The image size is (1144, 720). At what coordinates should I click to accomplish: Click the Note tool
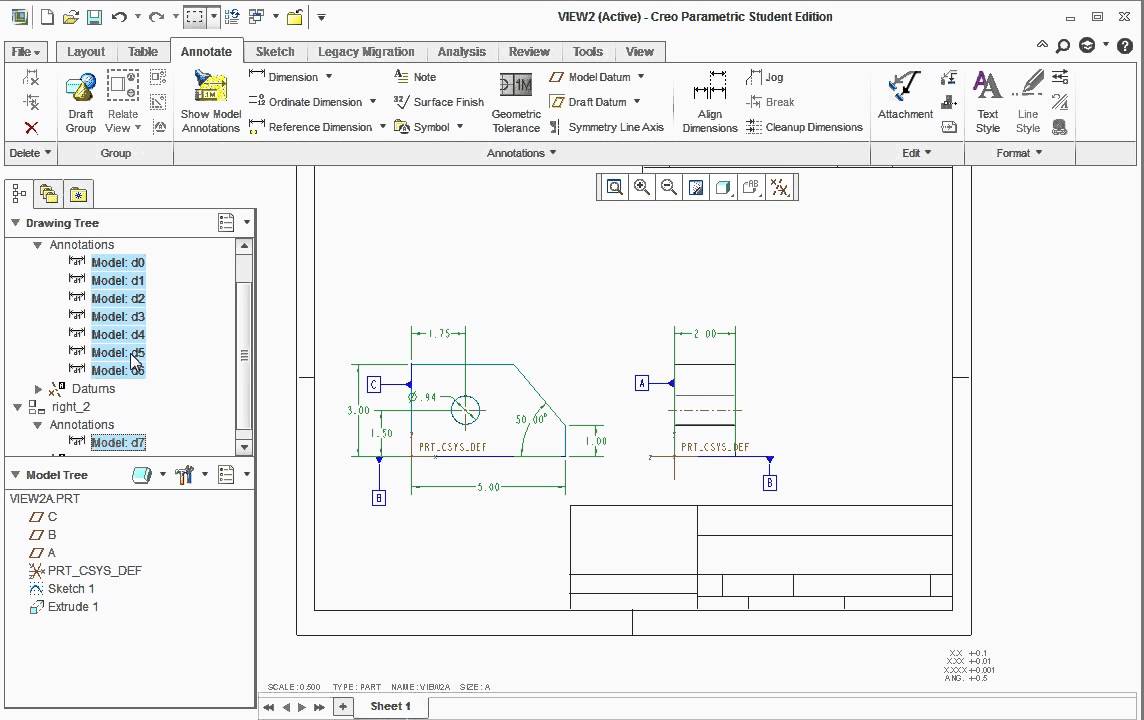(x=414, y=77)
